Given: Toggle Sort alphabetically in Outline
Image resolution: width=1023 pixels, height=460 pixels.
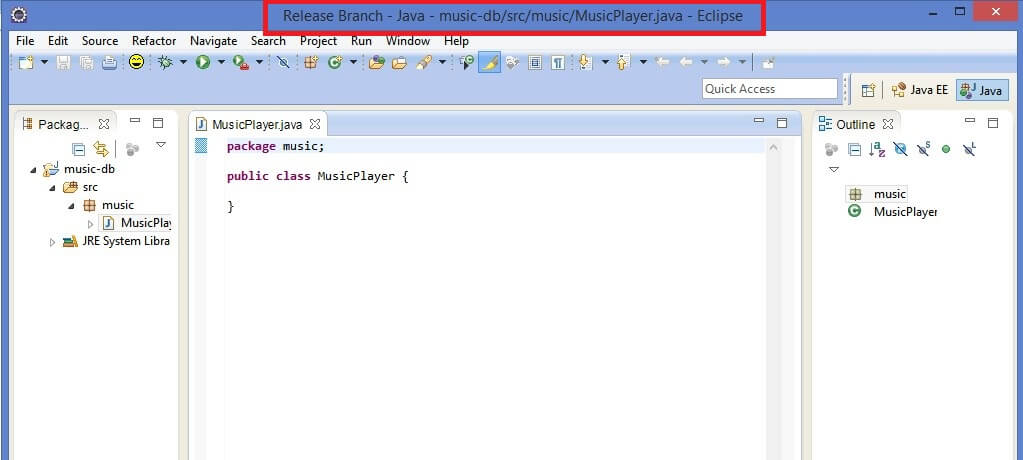Looking at the screenshot, I should click(x=877, y=149).
